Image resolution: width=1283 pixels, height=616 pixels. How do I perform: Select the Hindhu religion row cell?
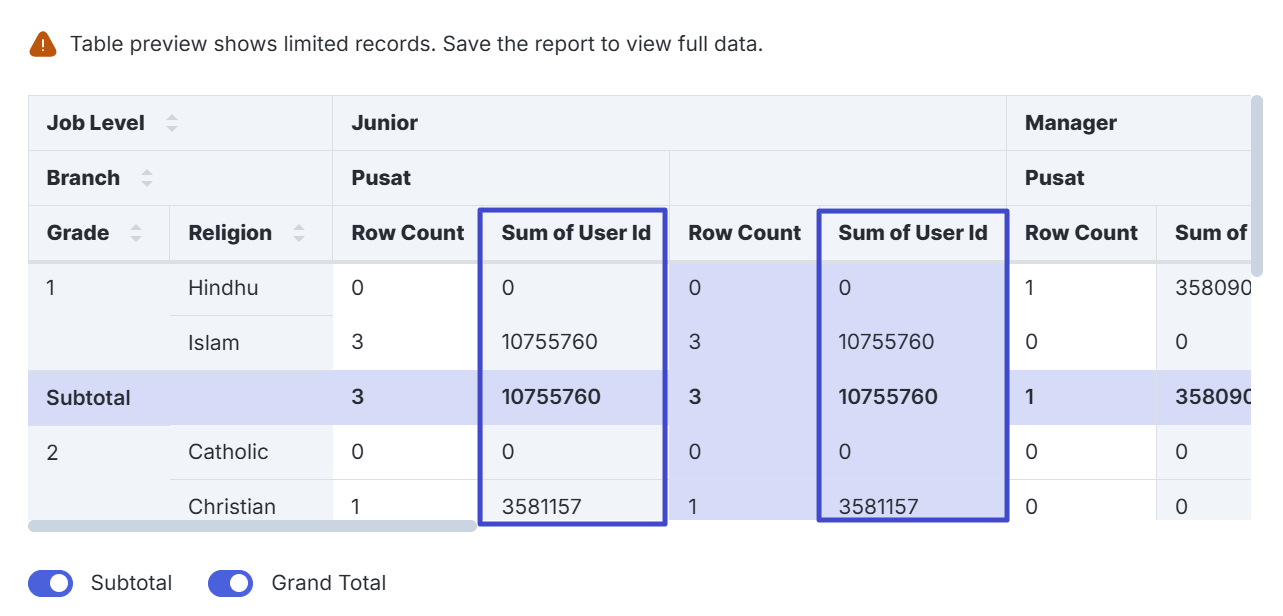pyautogui.click(x=223, y=288)
